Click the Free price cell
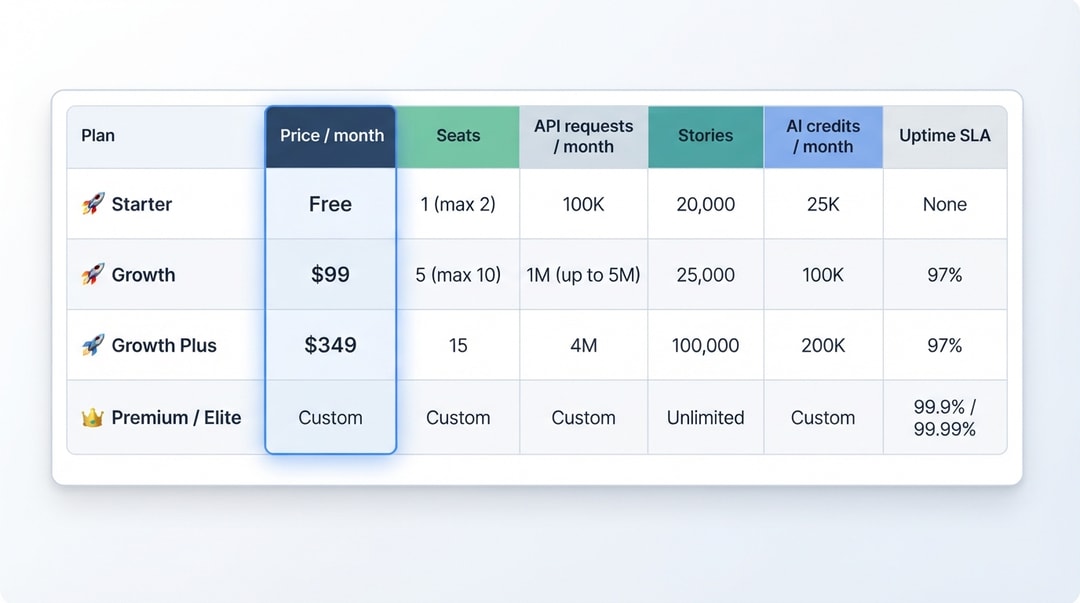This screenshot has height=603, width=1080. coord(331,204)
